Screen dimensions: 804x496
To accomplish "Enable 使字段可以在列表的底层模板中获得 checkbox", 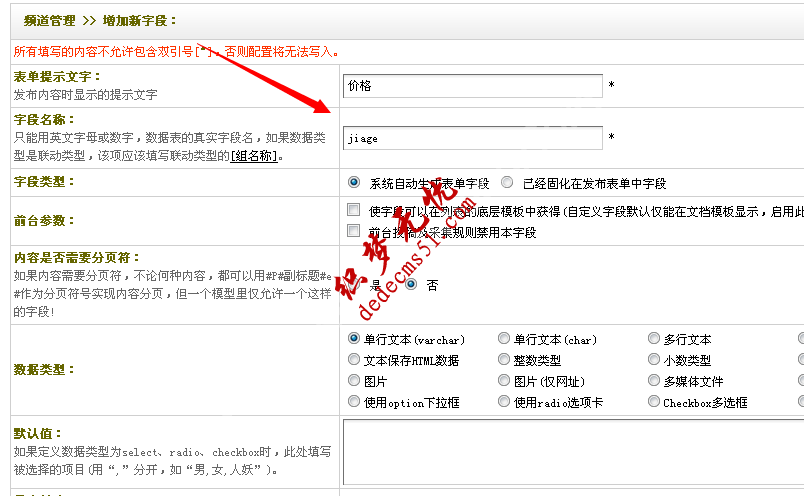I will pyautogui.click(x=353, y=211).
